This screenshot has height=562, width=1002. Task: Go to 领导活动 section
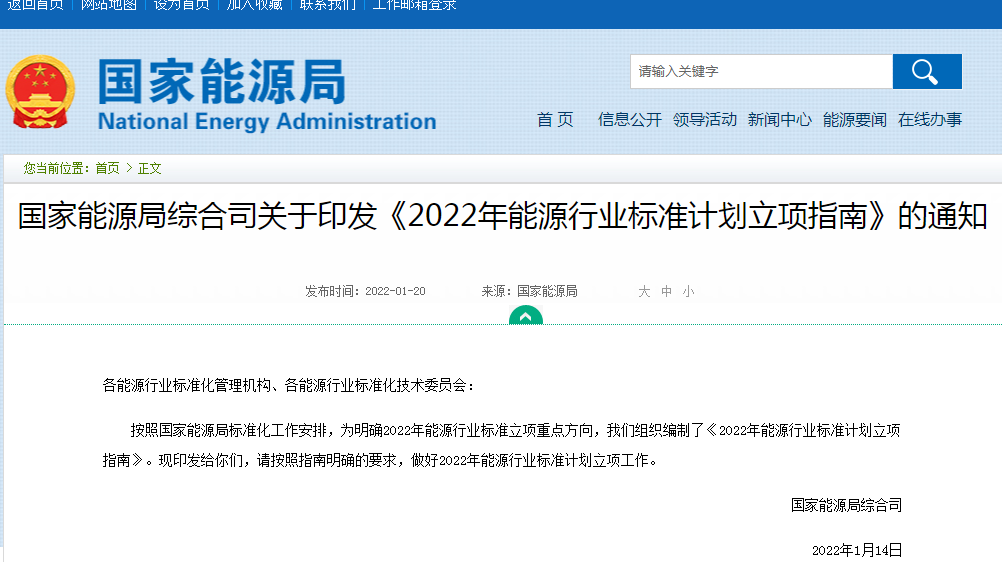704,120
